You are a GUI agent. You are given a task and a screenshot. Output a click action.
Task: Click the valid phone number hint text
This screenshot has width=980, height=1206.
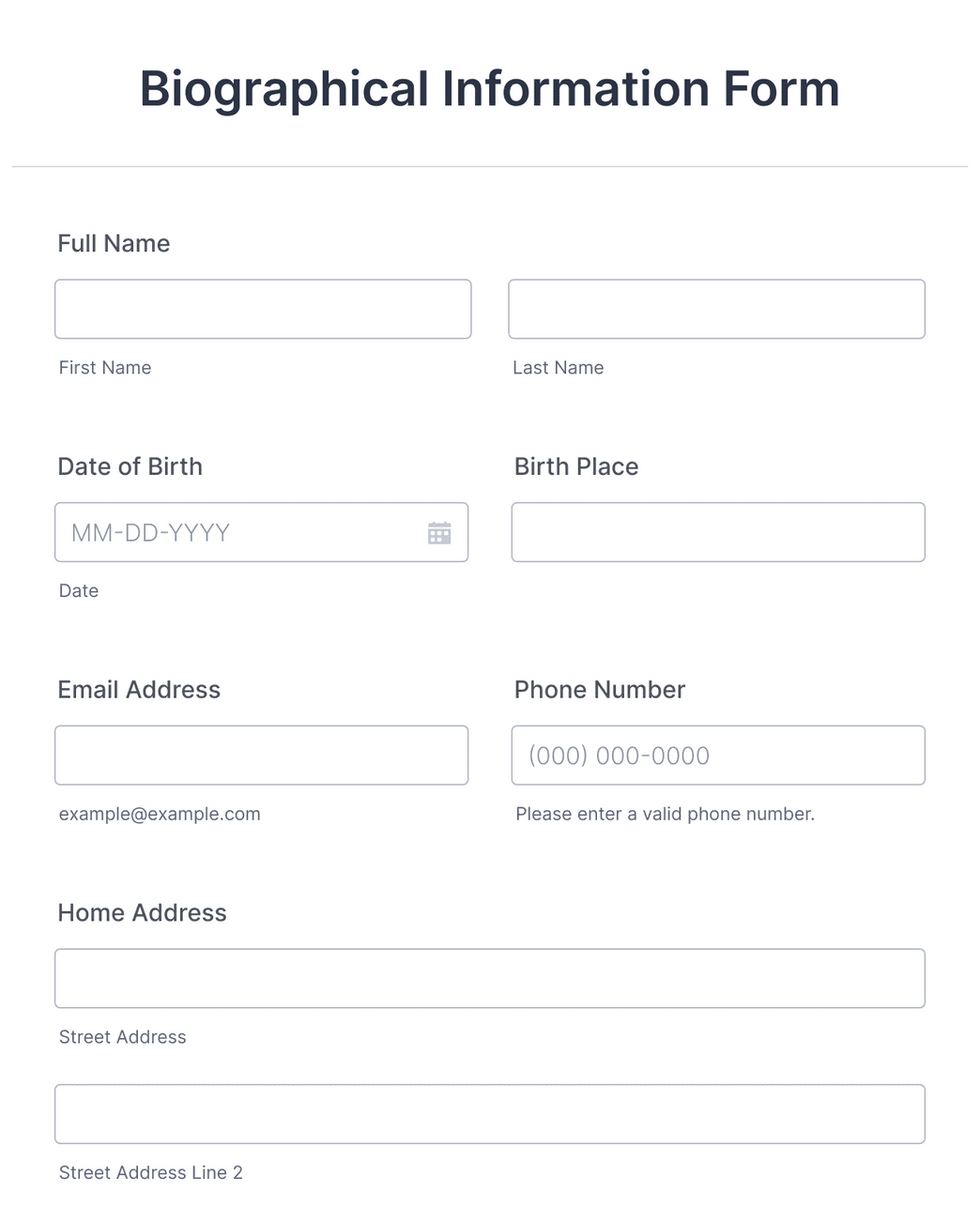tap(665, 814)
